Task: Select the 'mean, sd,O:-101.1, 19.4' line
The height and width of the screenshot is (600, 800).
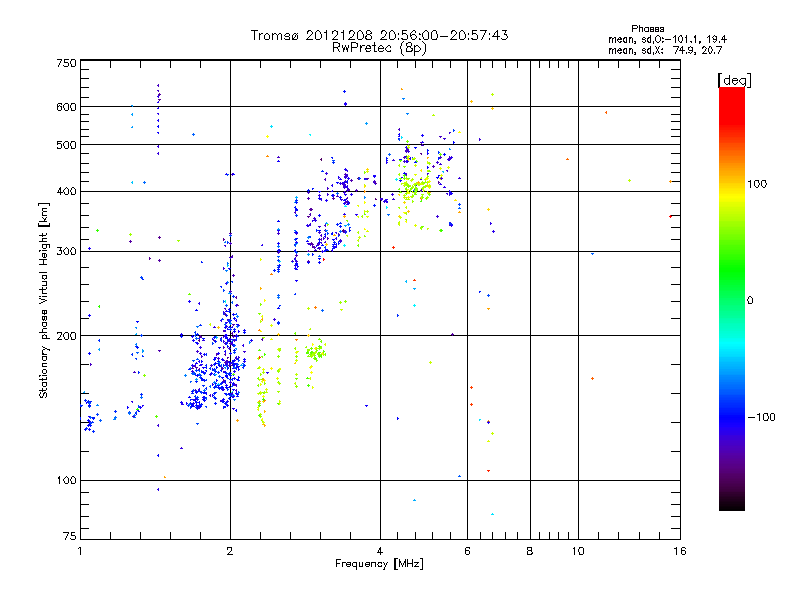Action: pos(667,39)
